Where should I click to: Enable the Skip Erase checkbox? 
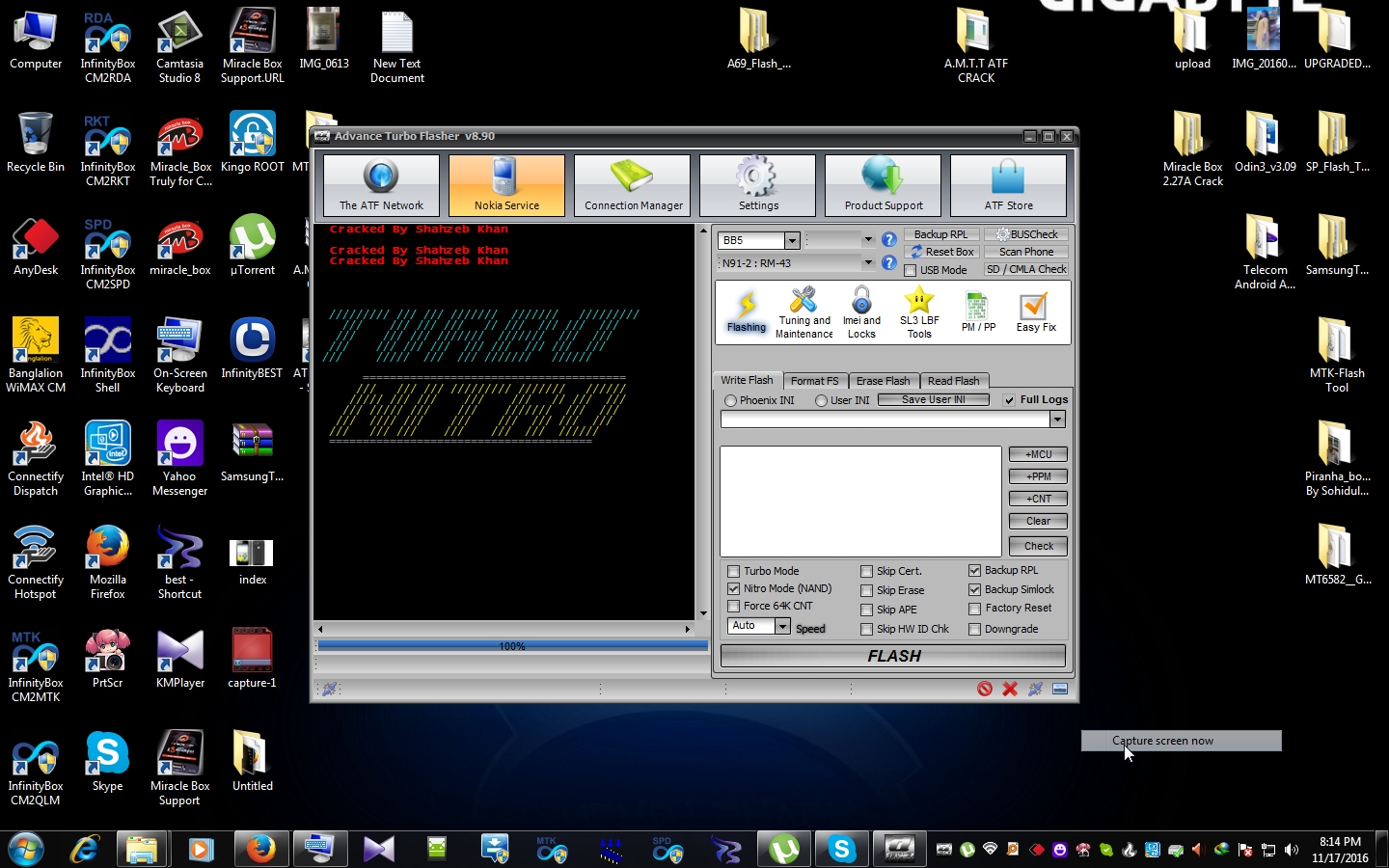pyautogui.click(x=866, y=590)
